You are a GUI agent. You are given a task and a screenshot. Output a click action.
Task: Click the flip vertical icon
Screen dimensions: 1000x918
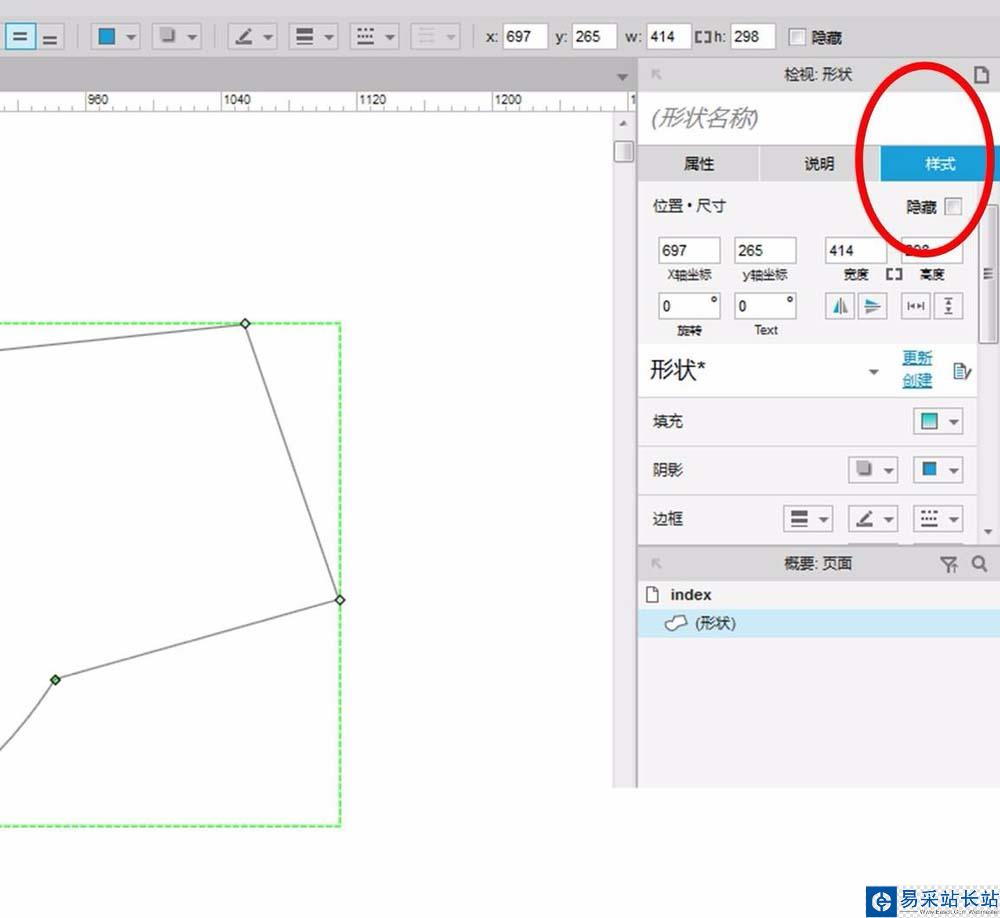(872, 306)
